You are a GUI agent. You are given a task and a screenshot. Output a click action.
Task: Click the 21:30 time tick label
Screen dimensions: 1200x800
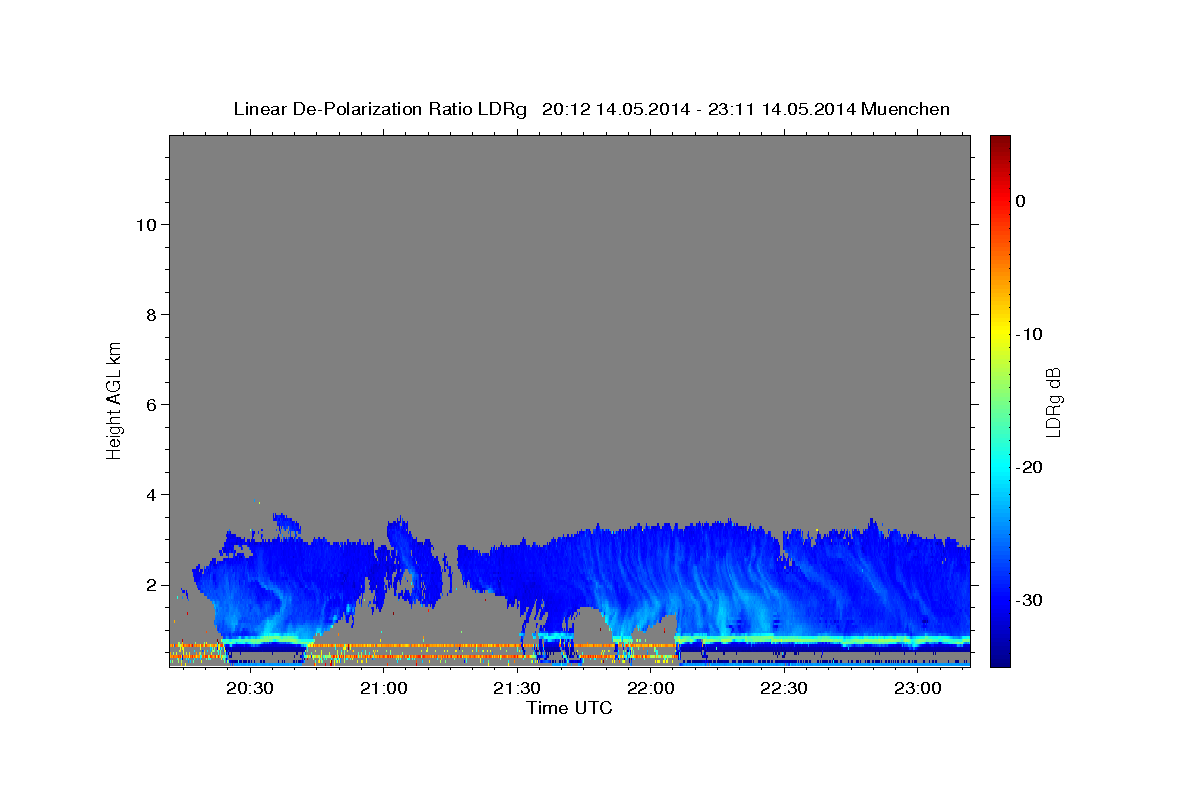pyautogui.click(x=516, y=688)
